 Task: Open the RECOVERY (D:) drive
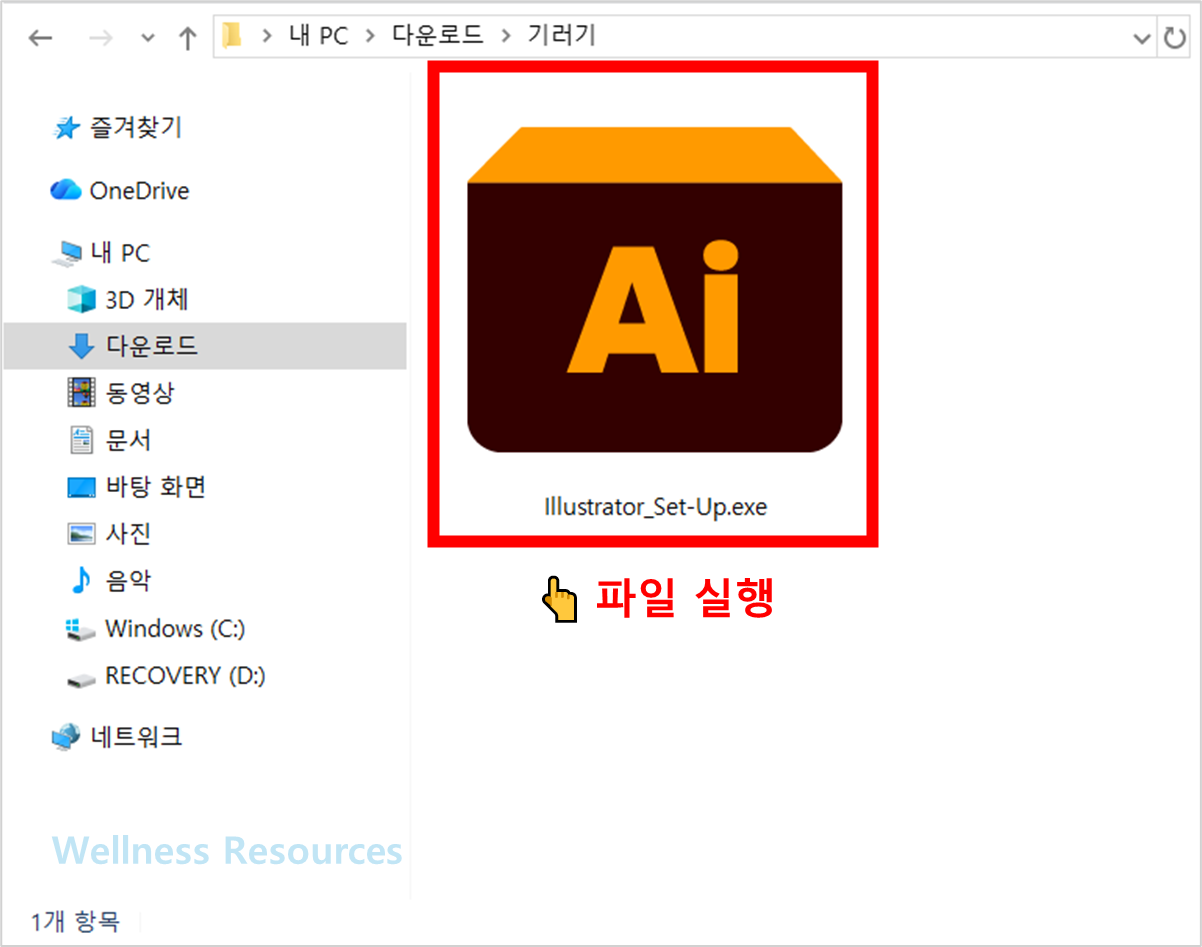[185, 676]
